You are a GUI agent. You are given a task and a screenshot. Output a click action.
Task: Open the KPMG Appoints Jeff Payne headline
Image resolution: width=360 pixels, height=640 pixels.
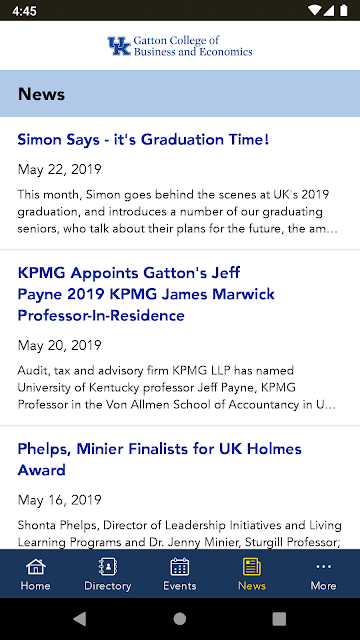click(x=146, y=294)
